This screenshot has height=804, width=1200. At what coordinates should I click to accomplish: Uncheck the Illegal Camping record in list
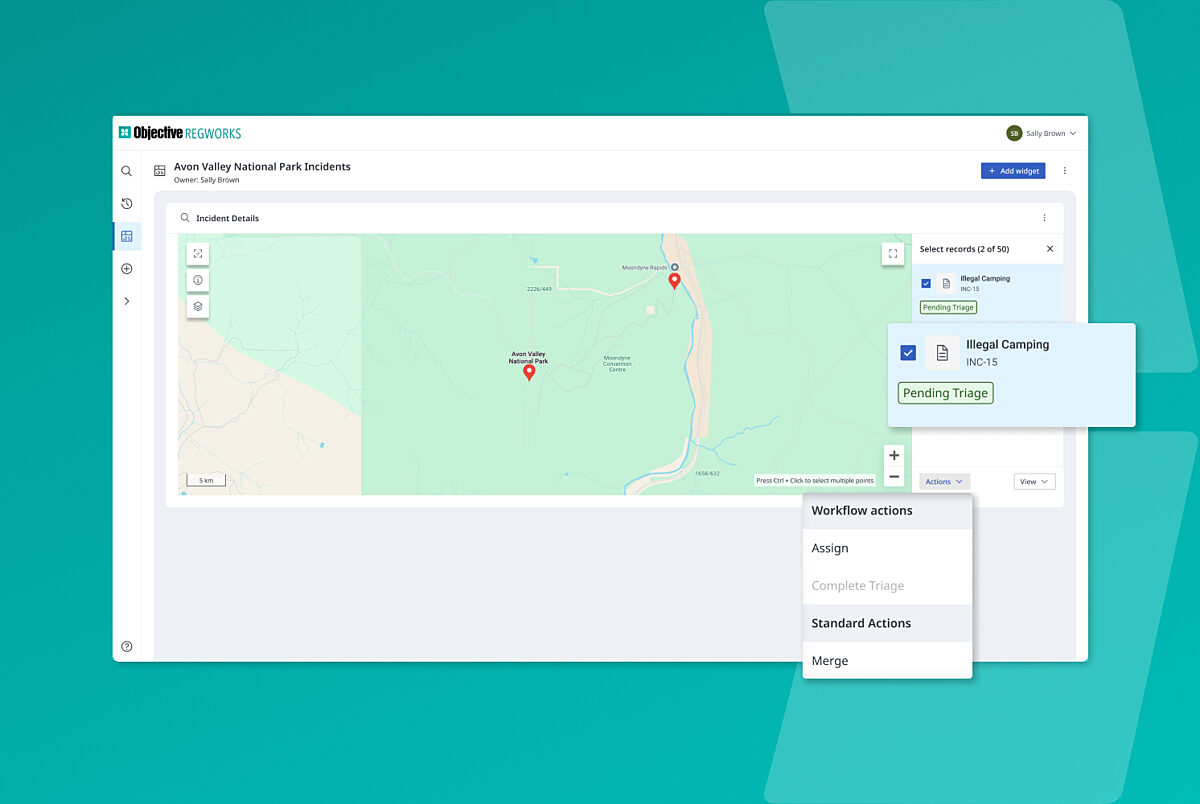click(x=926, y=284)
